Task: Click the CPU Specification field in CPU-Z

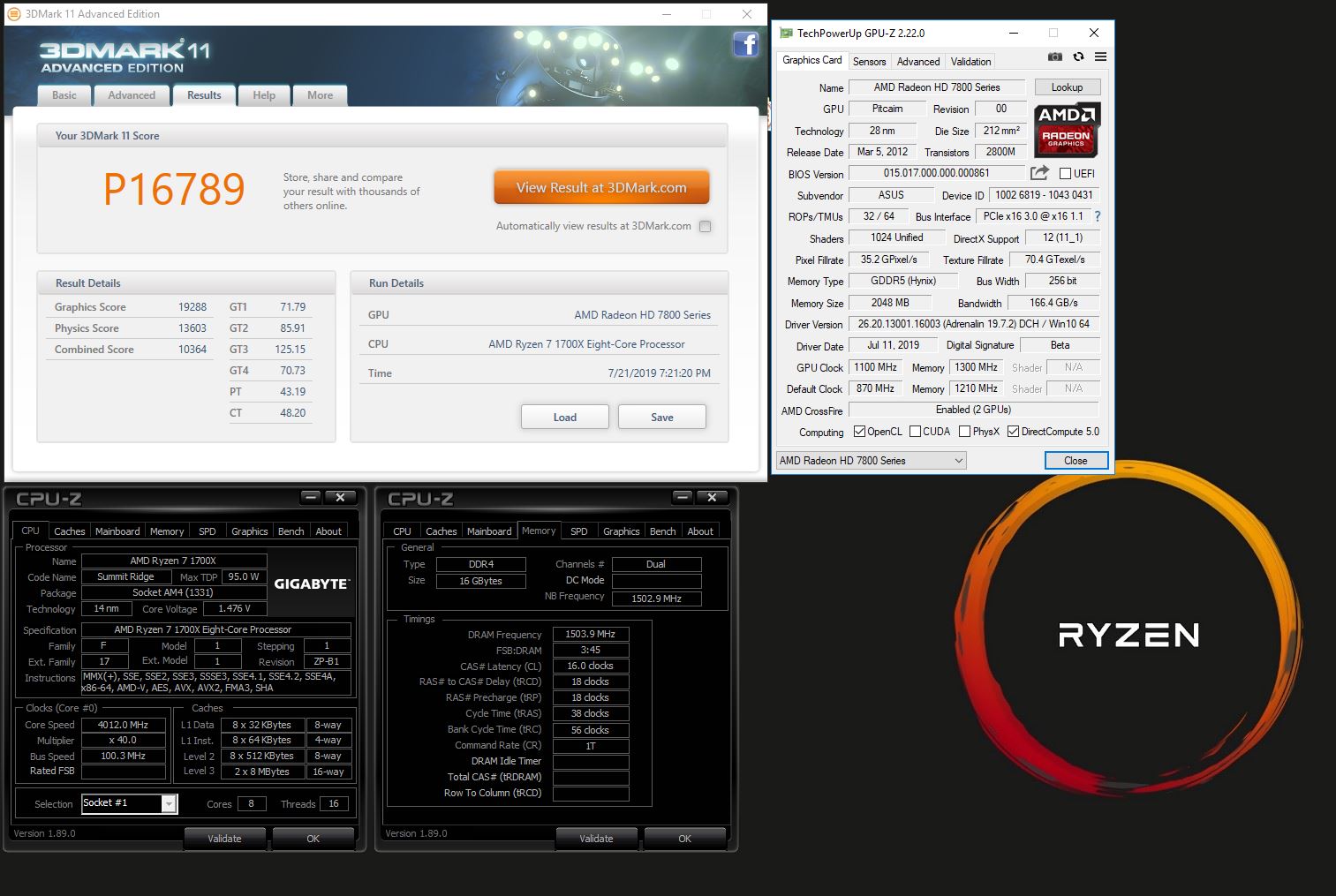Action: click(x=216, y=629)
